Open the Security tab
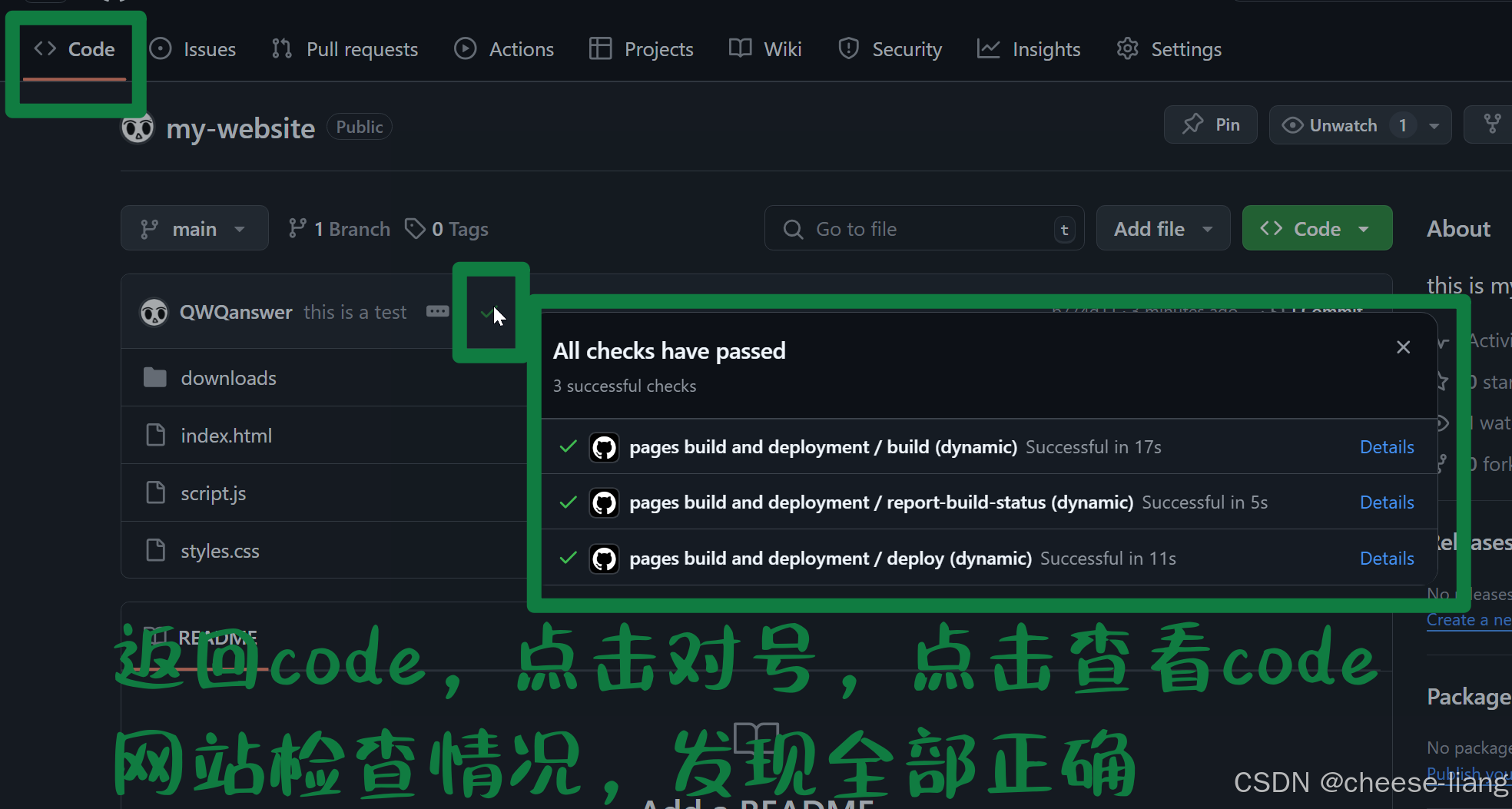The width and height of the screenshot is (1512, 809). coord(890,49)
